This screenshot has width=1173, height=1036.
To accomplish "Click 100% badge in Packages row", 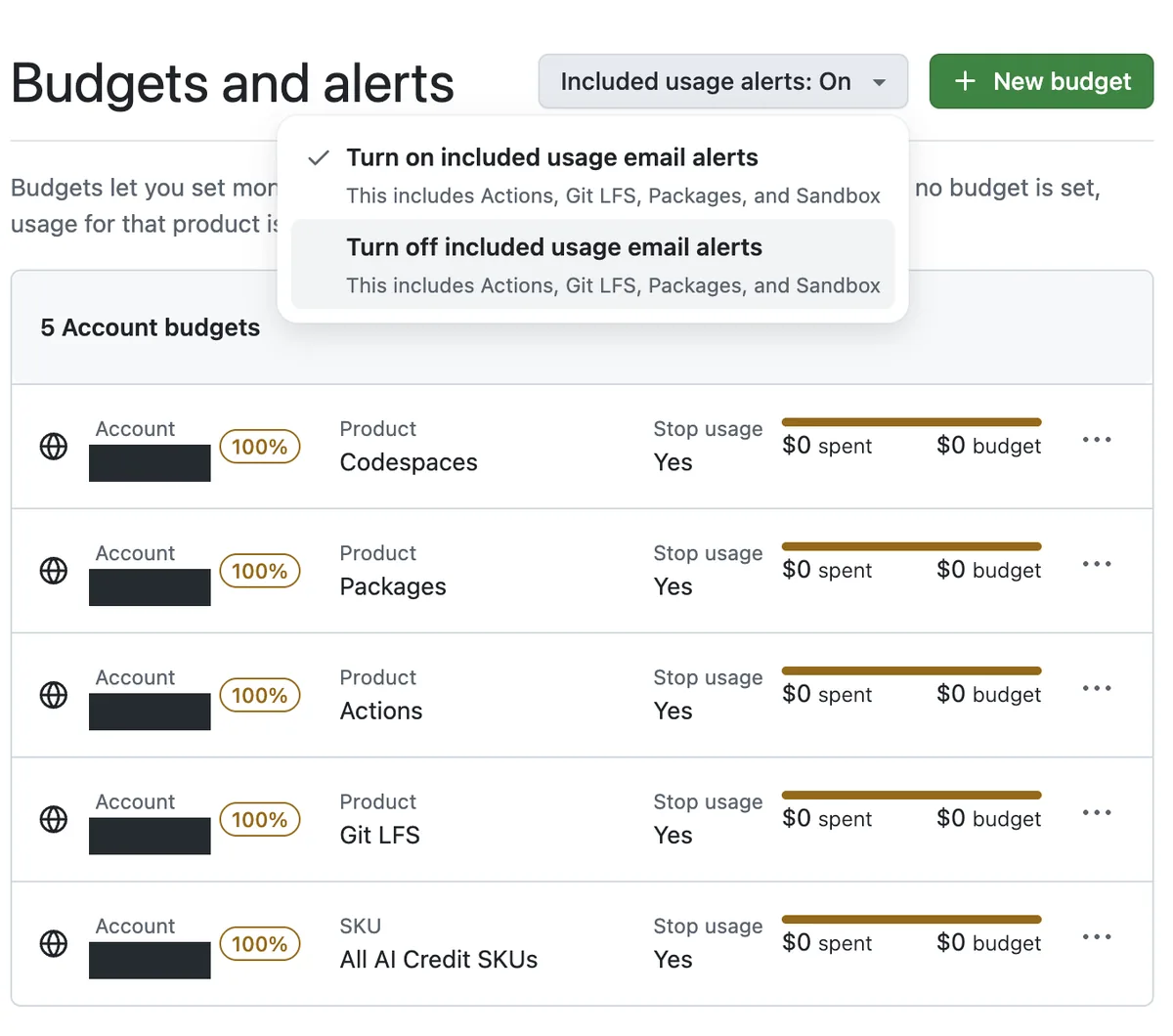I will tap(259, 571).
